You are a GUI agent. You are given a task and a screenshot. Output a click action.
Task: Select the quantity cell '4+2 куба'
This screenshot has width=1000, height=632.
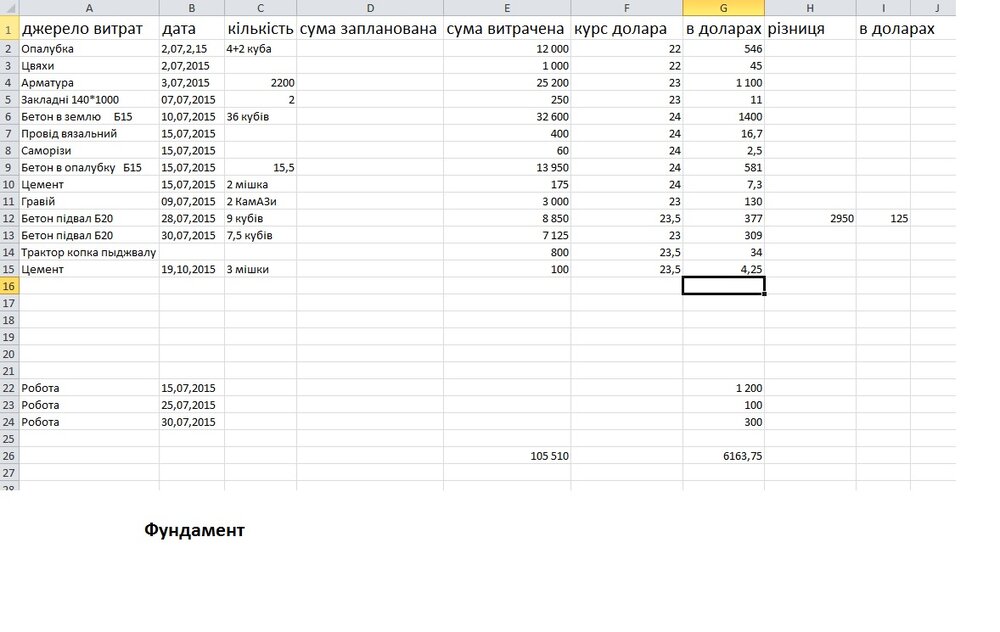[x=260, y=49]
